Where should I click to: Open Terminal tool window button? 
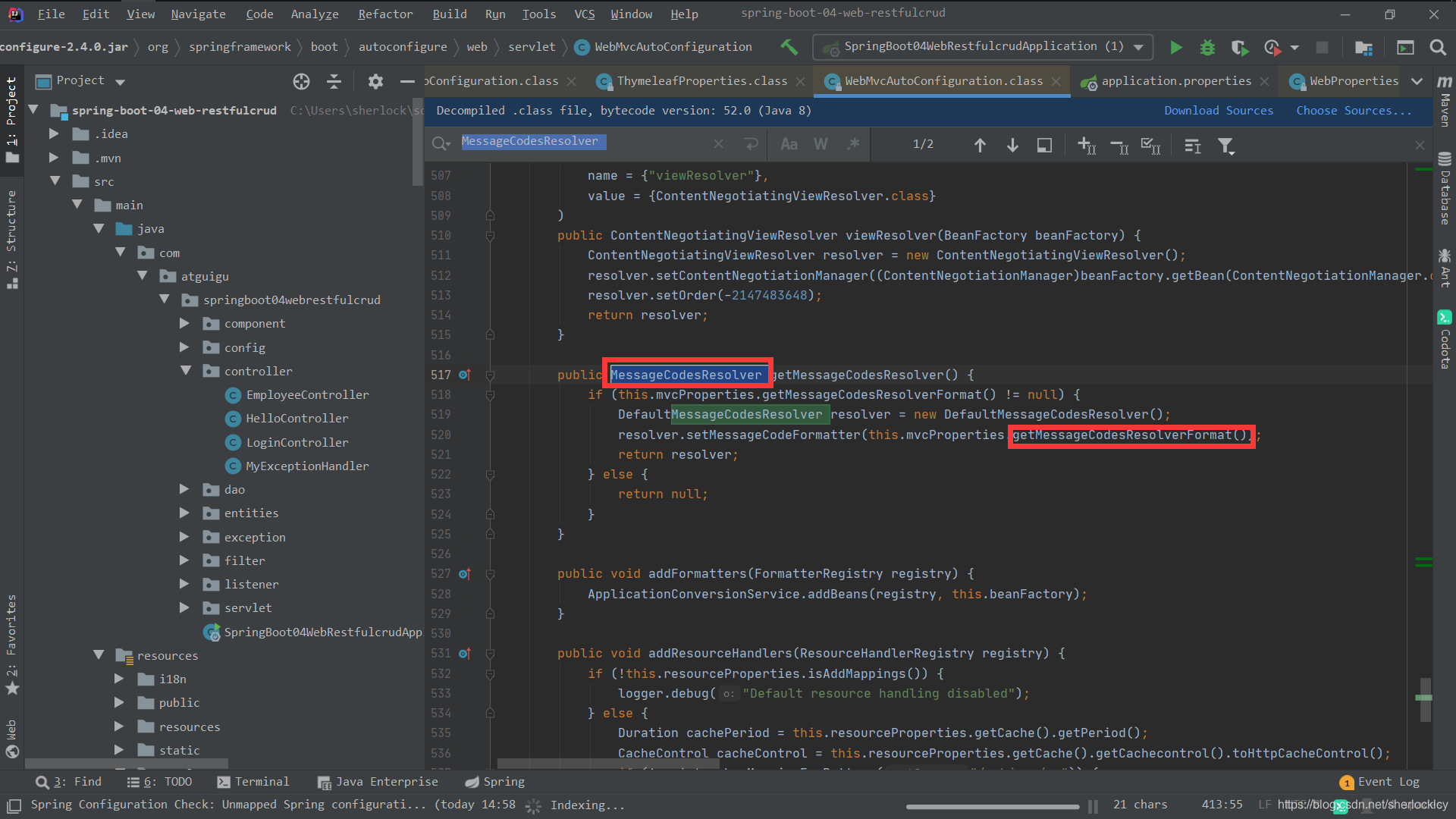[x=253, y=782]
